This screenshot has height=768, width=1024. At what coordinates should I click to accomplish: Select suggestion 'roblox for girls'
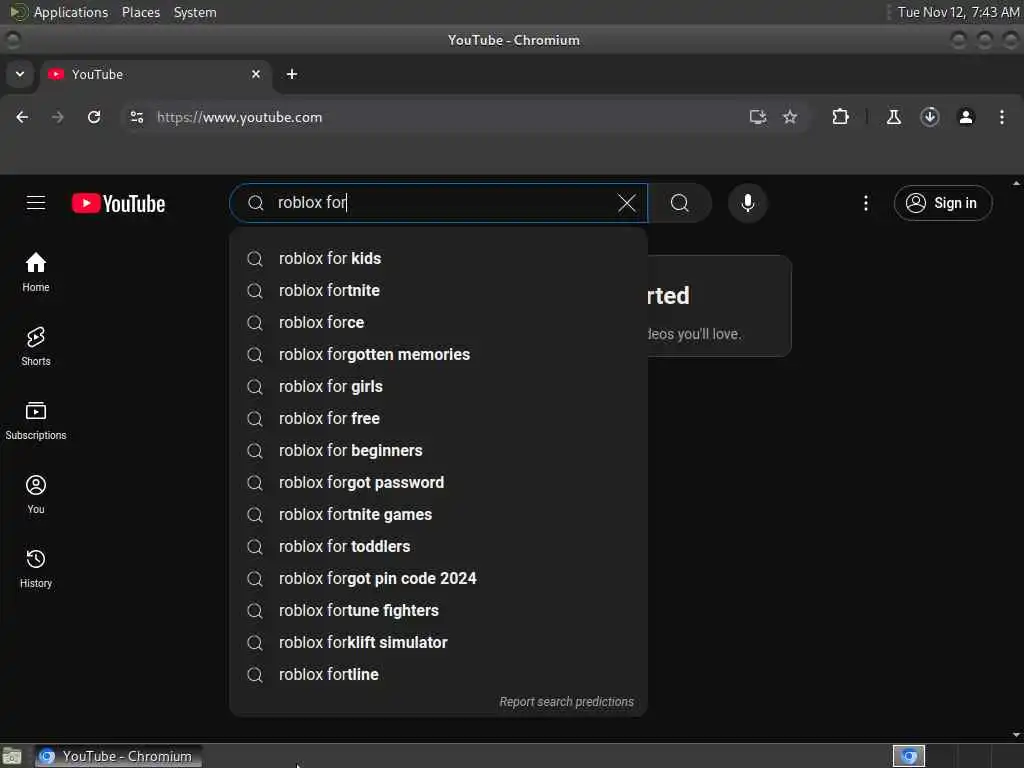[x=438, y=387]
